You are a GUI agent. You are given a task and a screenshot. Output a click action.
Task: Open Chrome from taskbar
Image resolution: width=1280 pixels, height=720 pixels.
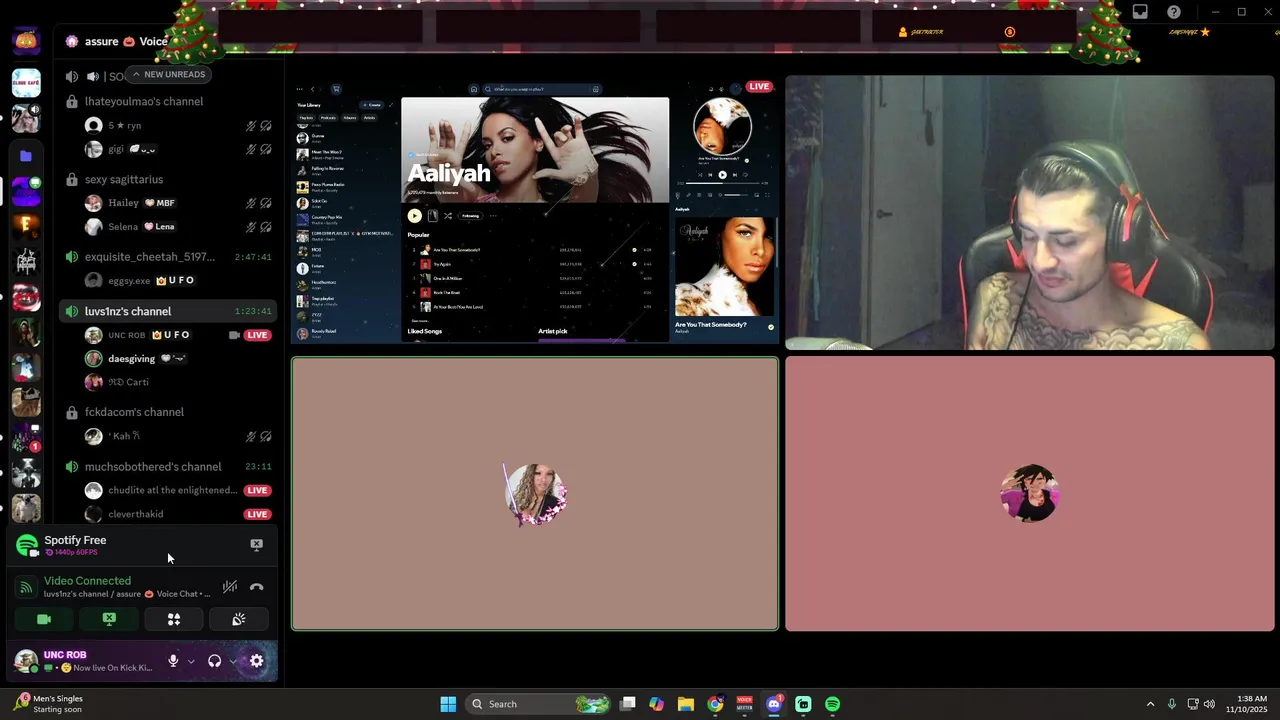click(x=715, y=704)
